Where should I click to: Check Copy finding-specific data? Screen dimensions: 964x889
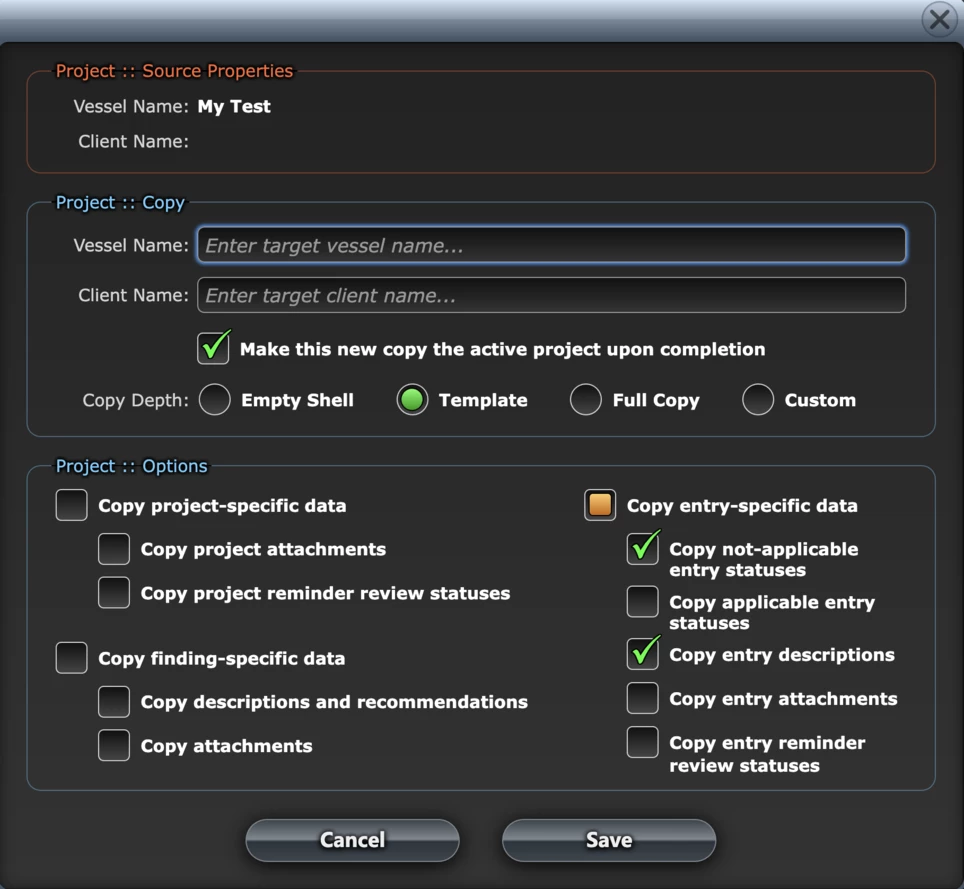[x=71, y=658]
